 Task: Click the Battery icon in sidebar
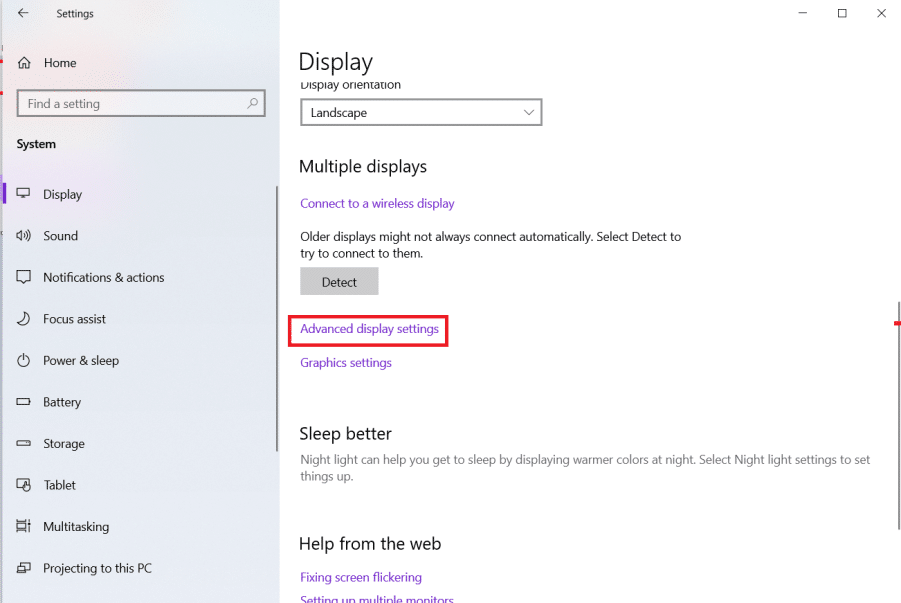(23, 402)
